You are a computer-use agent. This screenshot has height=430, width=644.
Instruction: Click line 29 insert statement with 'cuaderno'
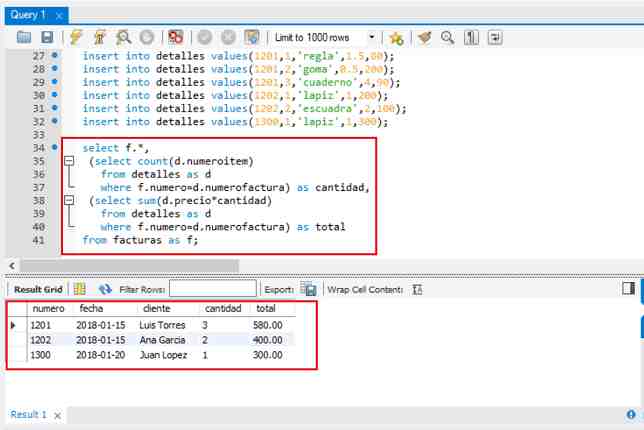(x=241, y=82)
